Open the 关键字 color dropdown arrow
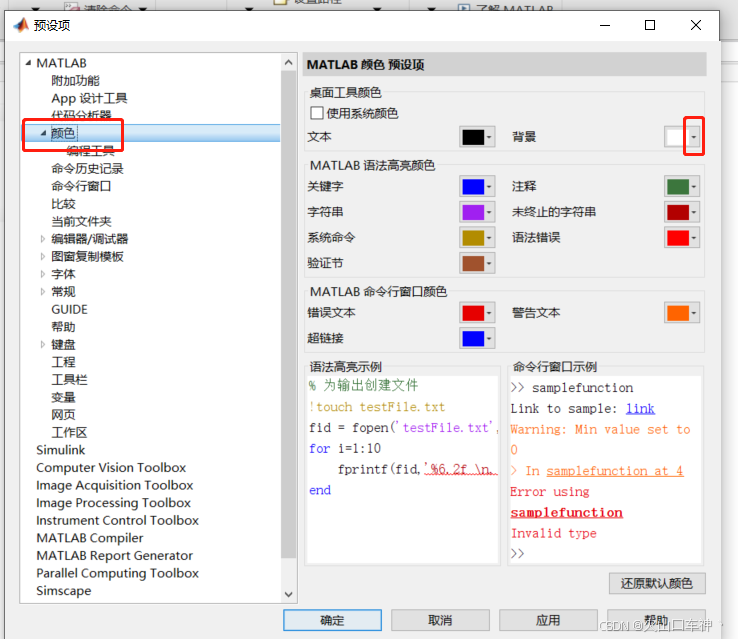Viewport: 738px width, 639px height. (x=489, y=186)
